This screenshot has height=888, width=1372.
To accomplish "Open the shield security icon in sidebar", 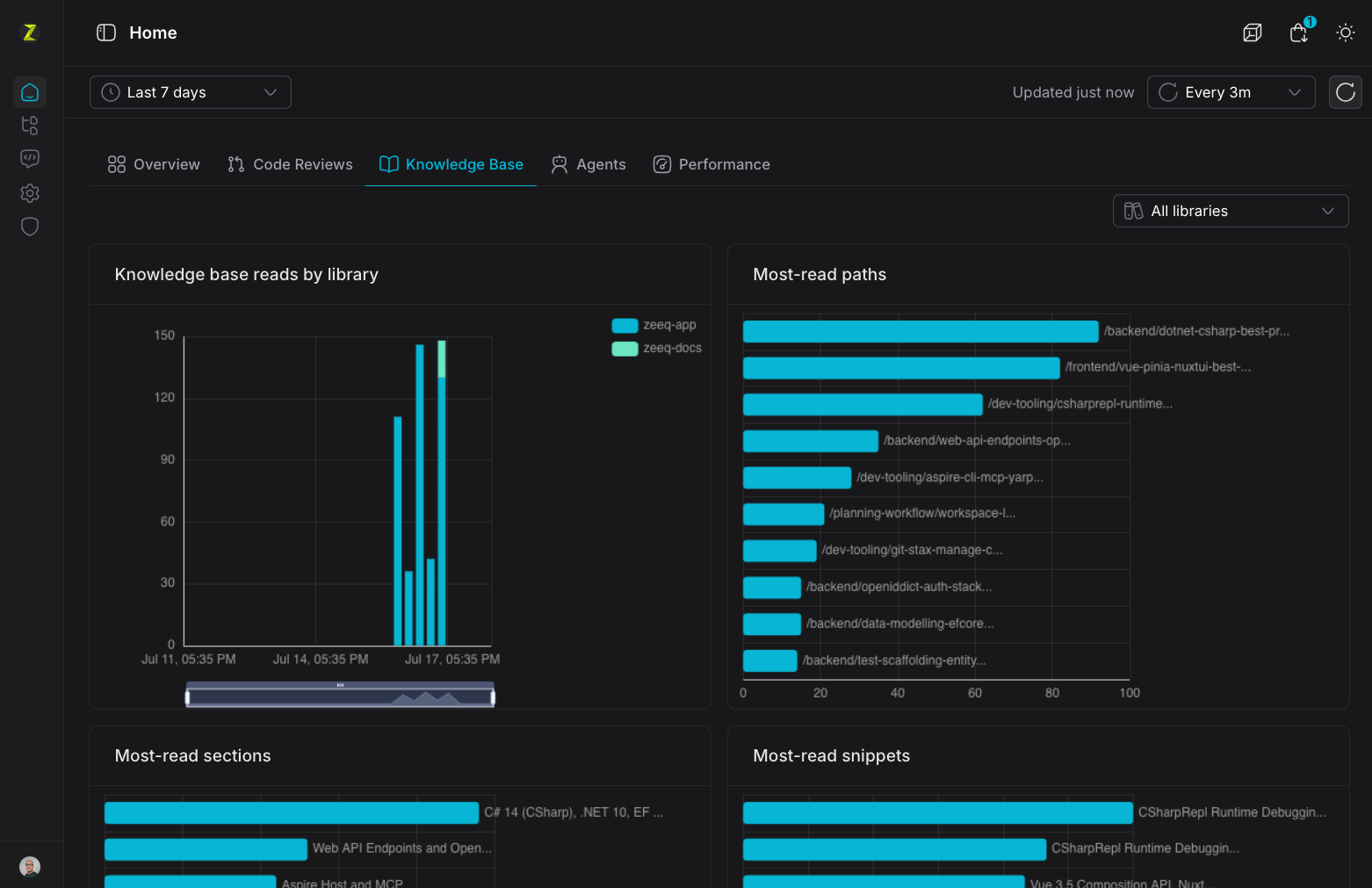I will [x=30, y=227].
